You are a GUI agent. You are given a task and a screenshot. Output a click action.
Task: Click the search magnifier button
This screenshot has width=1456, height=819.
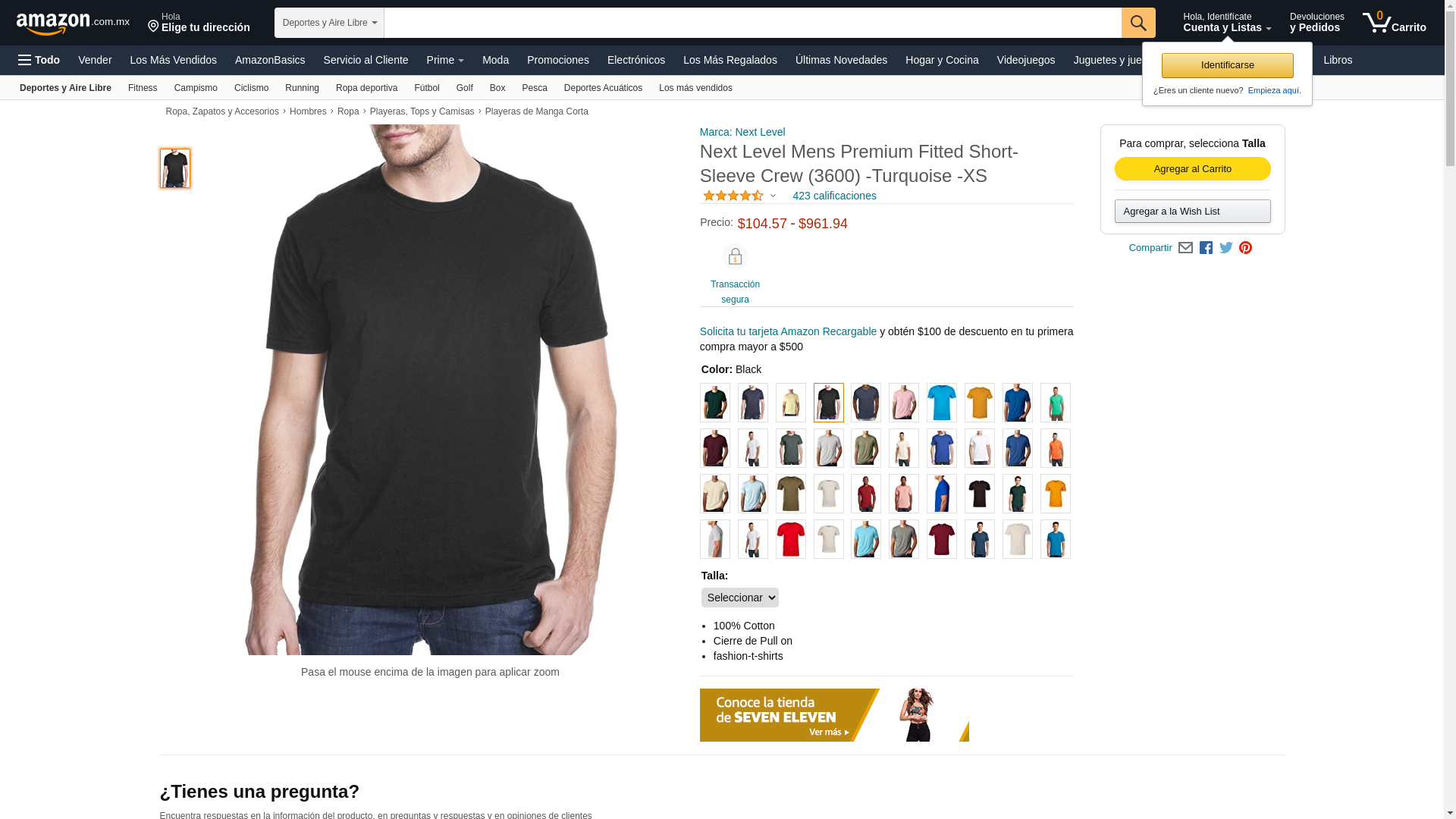click(x=1138, y=23)
